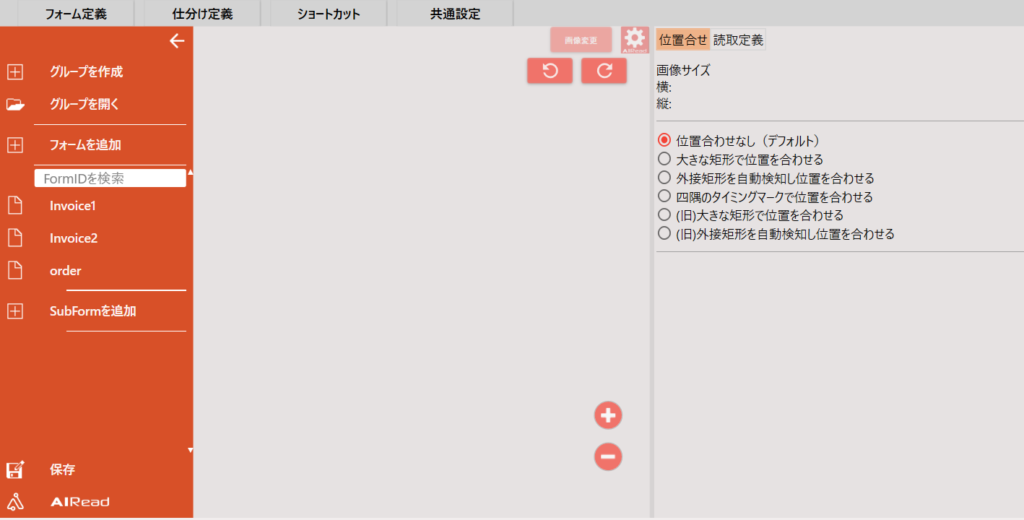
Task: Select 位置合わせなし（デフォルト） radio option
Action: coord(664,141)
